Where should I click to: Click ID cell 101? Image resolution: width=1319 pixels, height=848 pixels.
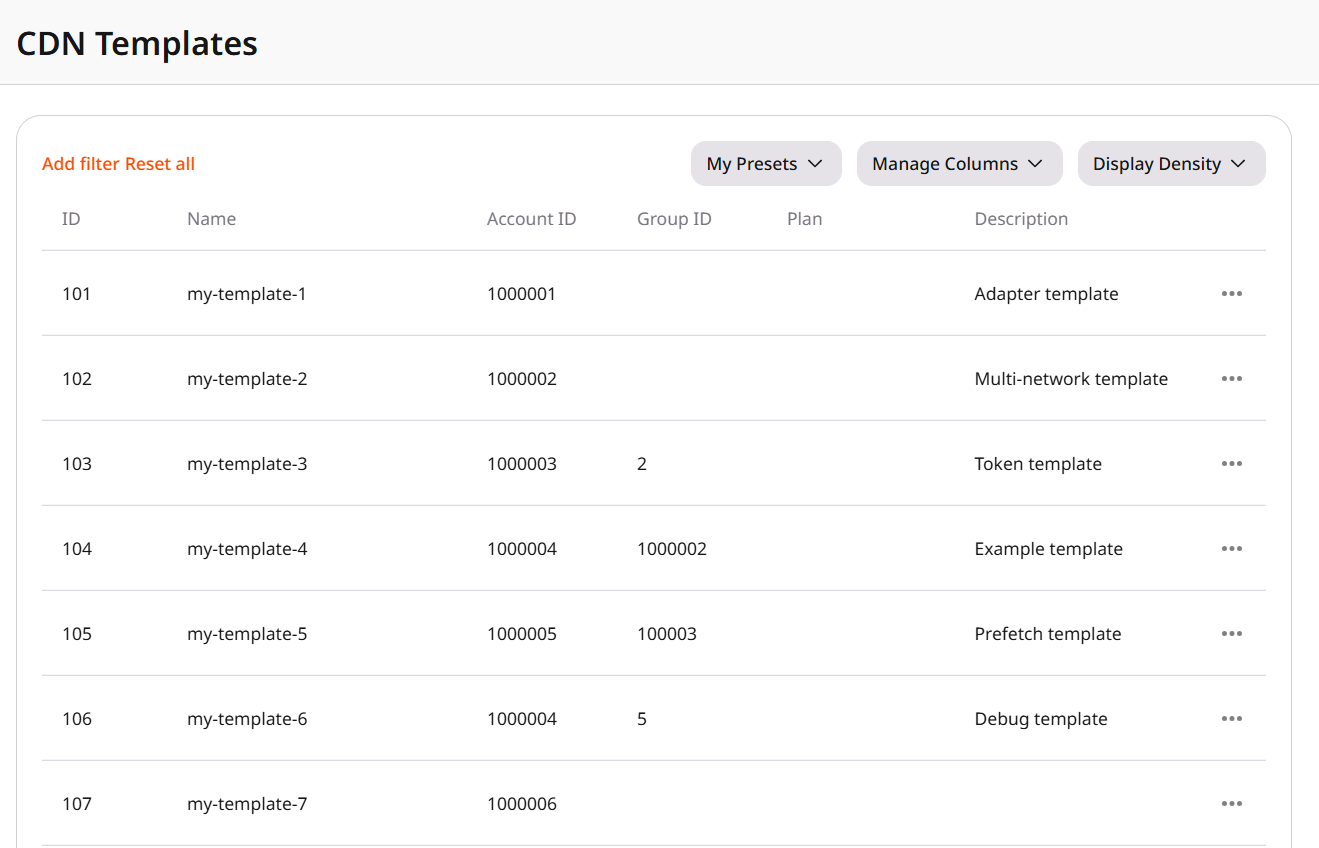coord(76,294)
